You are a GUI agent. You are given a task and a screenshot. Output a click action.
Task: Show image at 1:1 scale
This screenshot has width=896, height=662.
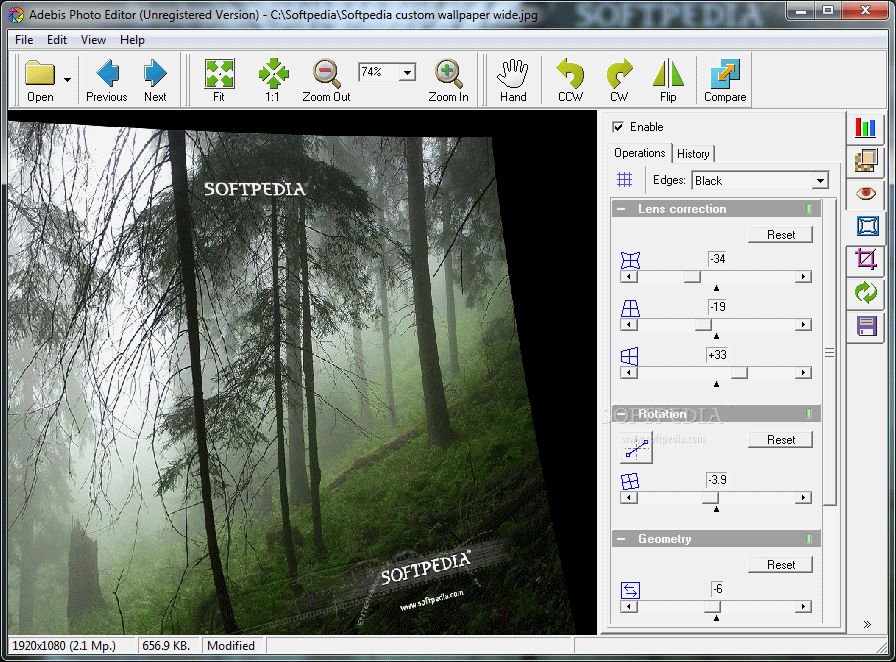point(273,80)
